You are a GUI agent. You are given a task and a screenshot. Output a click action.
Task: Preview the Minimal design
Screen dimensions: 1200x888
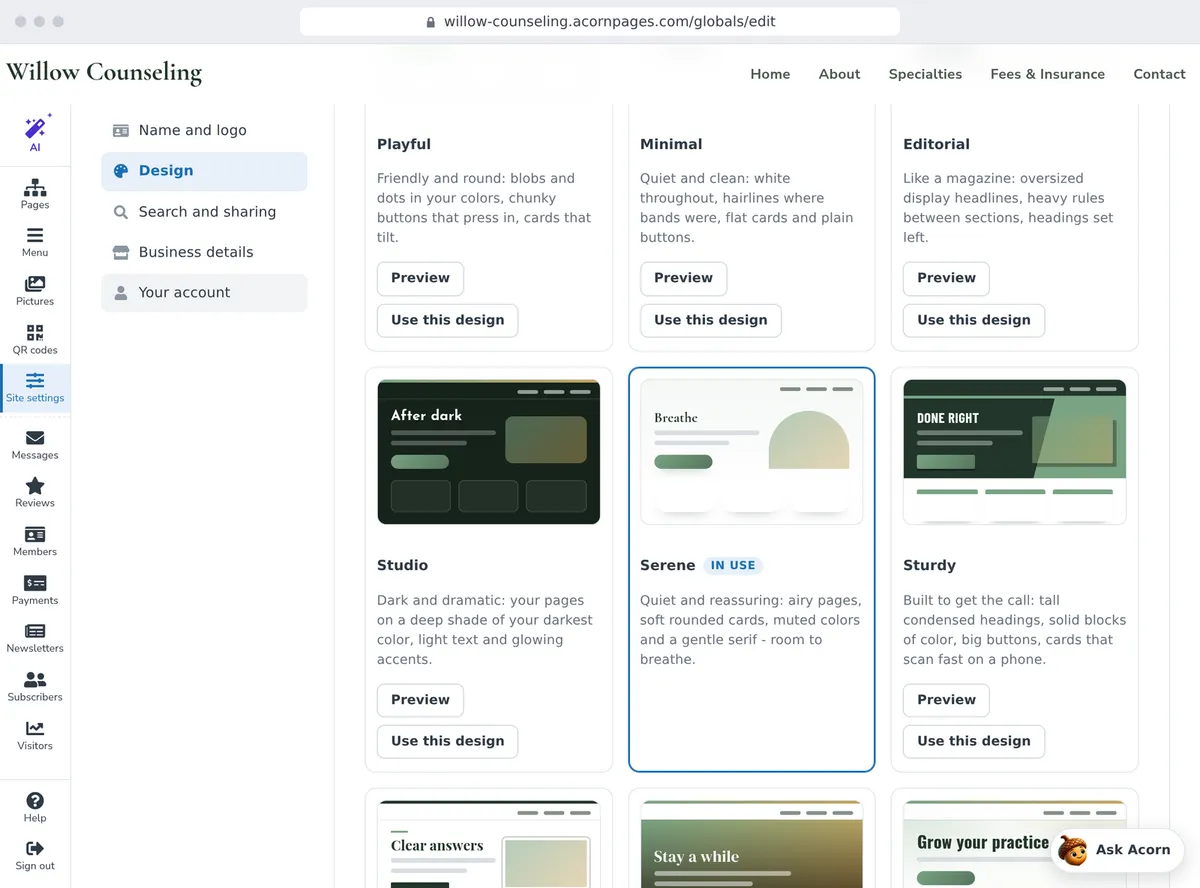pyautogui.click(x=683, y=278)
